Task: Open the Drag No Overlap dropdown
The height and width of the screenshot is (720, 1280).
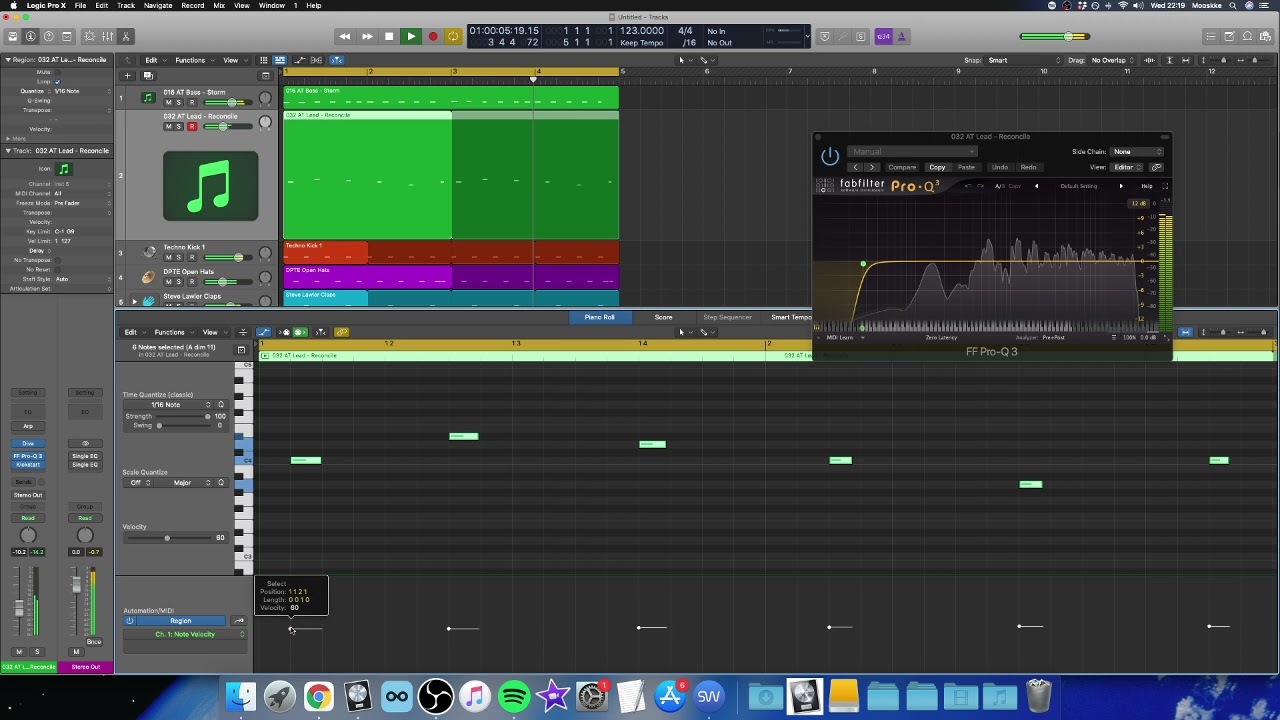Action: (x=1113, y=60)
